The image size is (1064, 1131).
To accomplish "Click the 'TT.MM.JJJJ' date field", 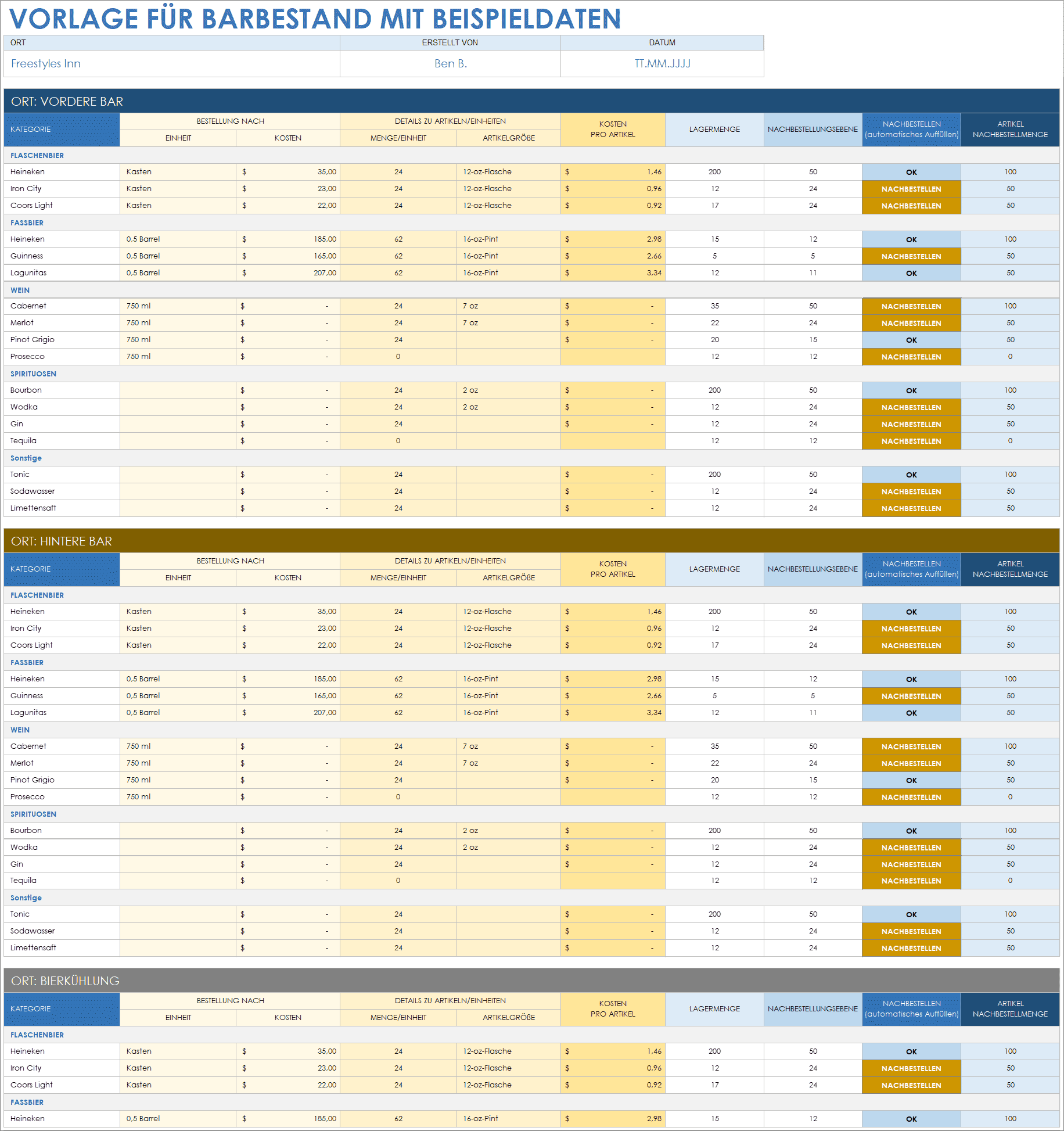I will 662,63.
